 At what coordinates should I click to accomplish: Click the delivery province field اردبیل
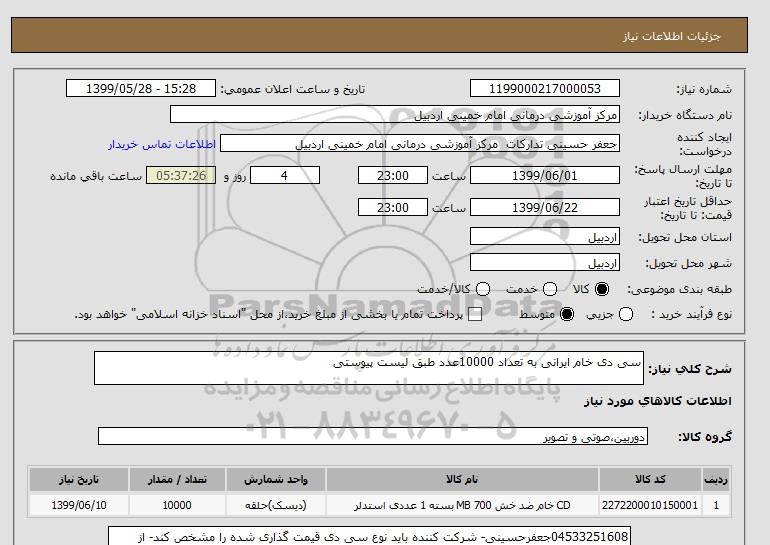(x=545, y=236)
